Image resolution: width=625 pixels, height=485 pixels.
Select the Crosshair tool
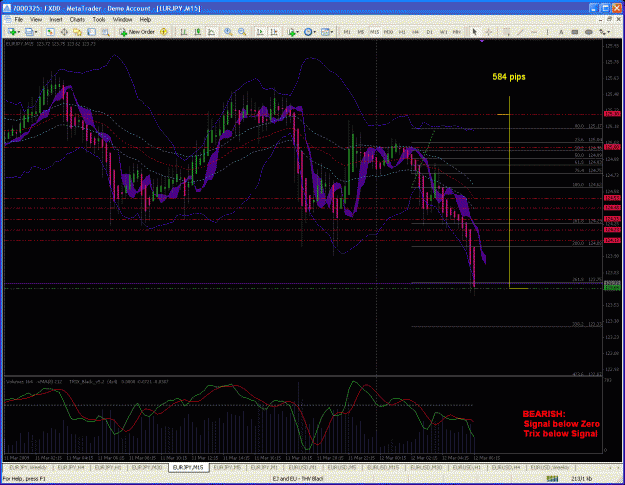(488, 32)
